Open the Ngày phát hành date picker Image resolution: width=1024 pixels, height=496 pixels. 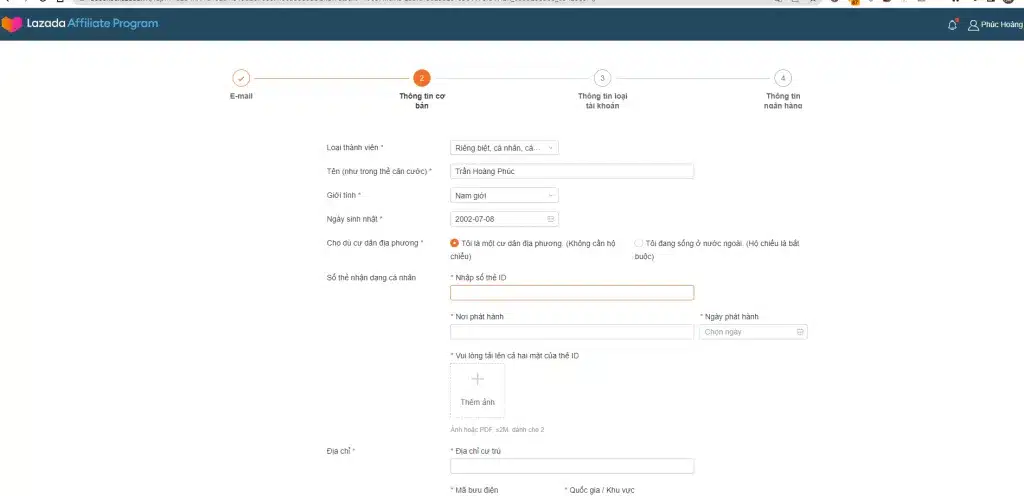pyautogui.click(x=753, y=332)
